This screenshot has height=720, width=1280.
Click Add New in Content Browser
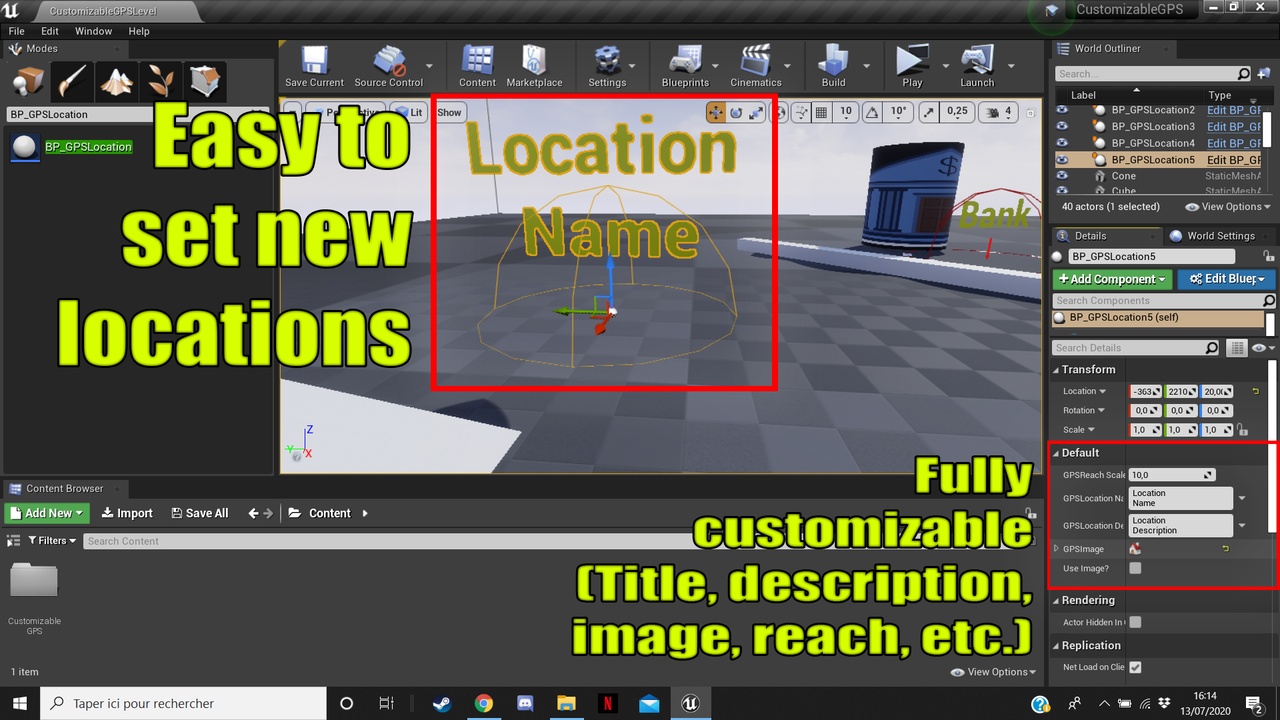click(47, 513)
